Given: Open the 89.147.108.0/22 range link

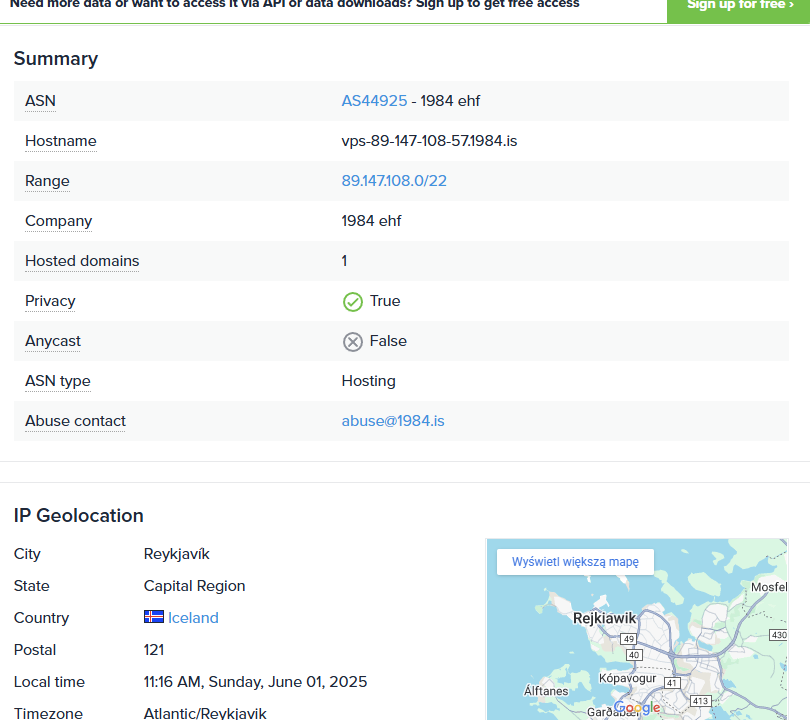Looking at the screenshot, I should pos(394,181).
